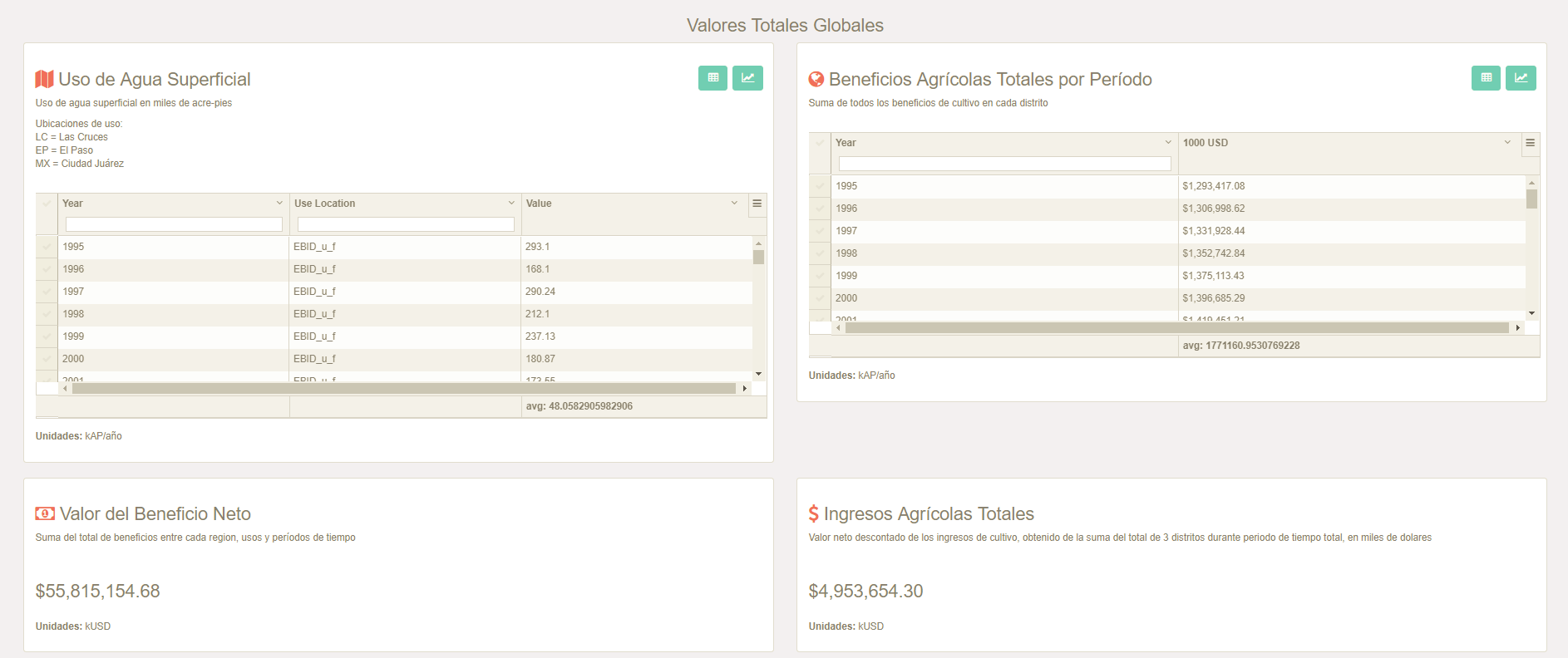1568x658 pixels.
Task: Open Year column menu in benefits table
Action: click(x=1168, y=143)
